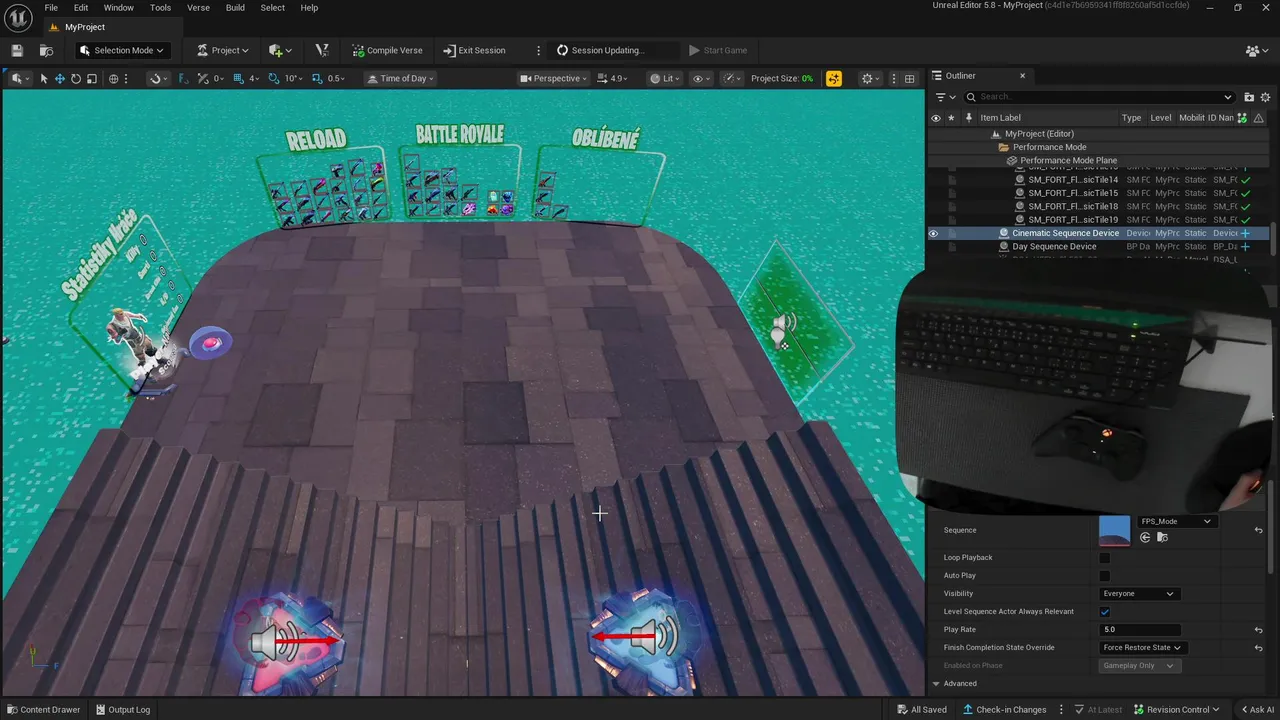
Task: Toggle world/local coordinate globe icon
Action: (x=113, y=78)
